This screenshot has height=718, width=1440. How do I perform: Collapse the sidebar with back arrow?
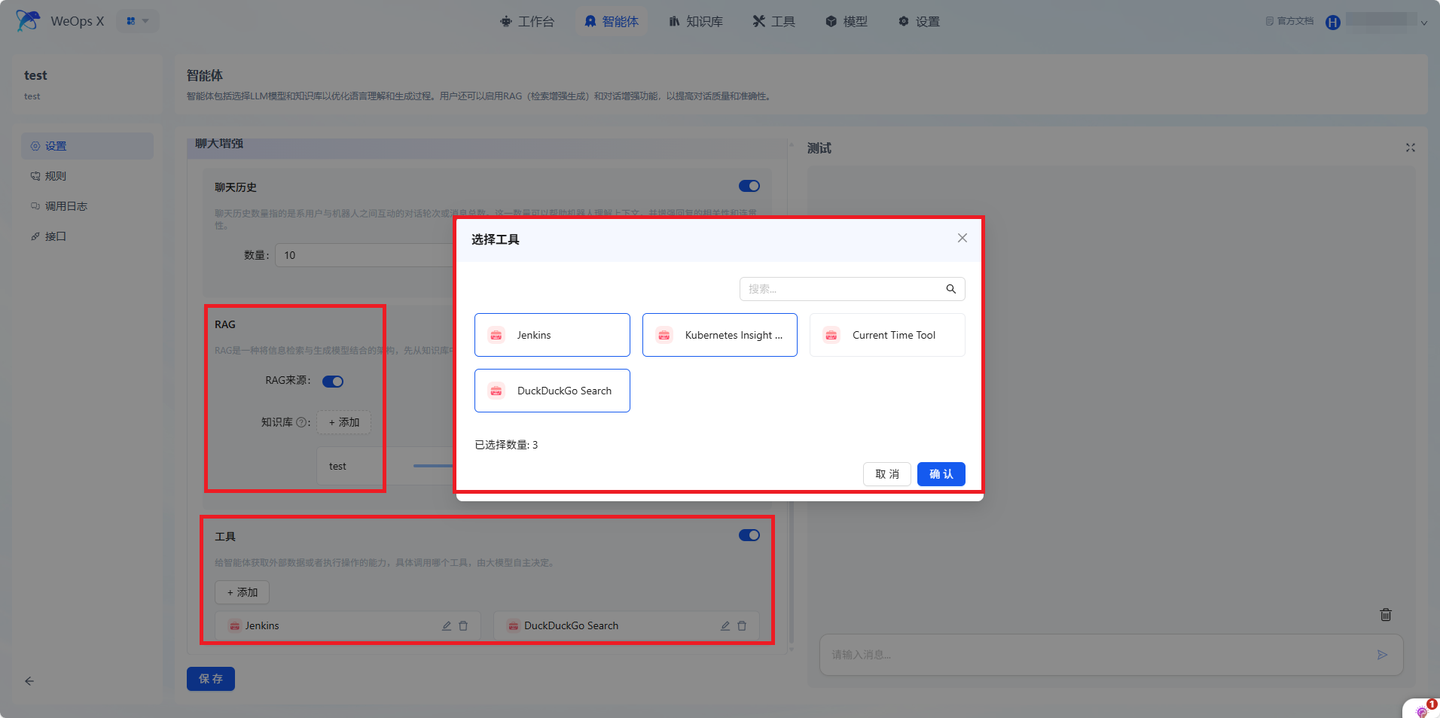(x=29, y=681)
